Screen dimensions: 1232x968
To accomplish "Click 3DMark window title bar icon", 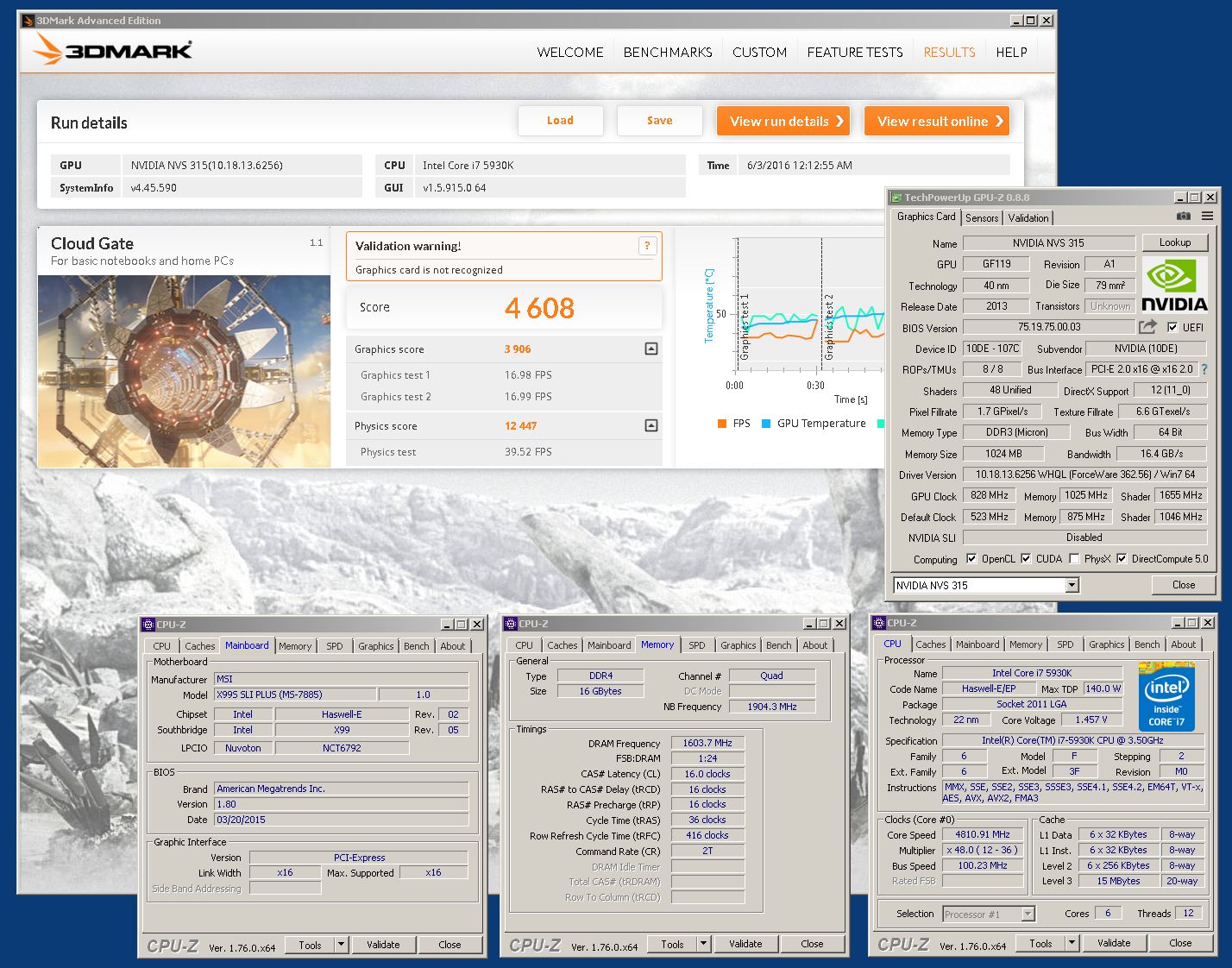I will pos(27,21).
